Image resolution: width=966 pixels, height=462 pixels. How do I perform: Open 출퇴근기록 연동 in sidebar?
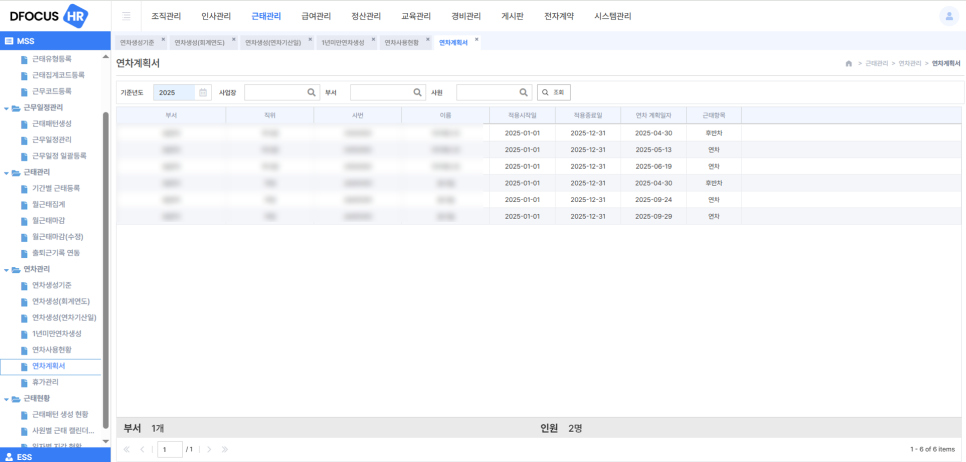click(x=56, y=253)
